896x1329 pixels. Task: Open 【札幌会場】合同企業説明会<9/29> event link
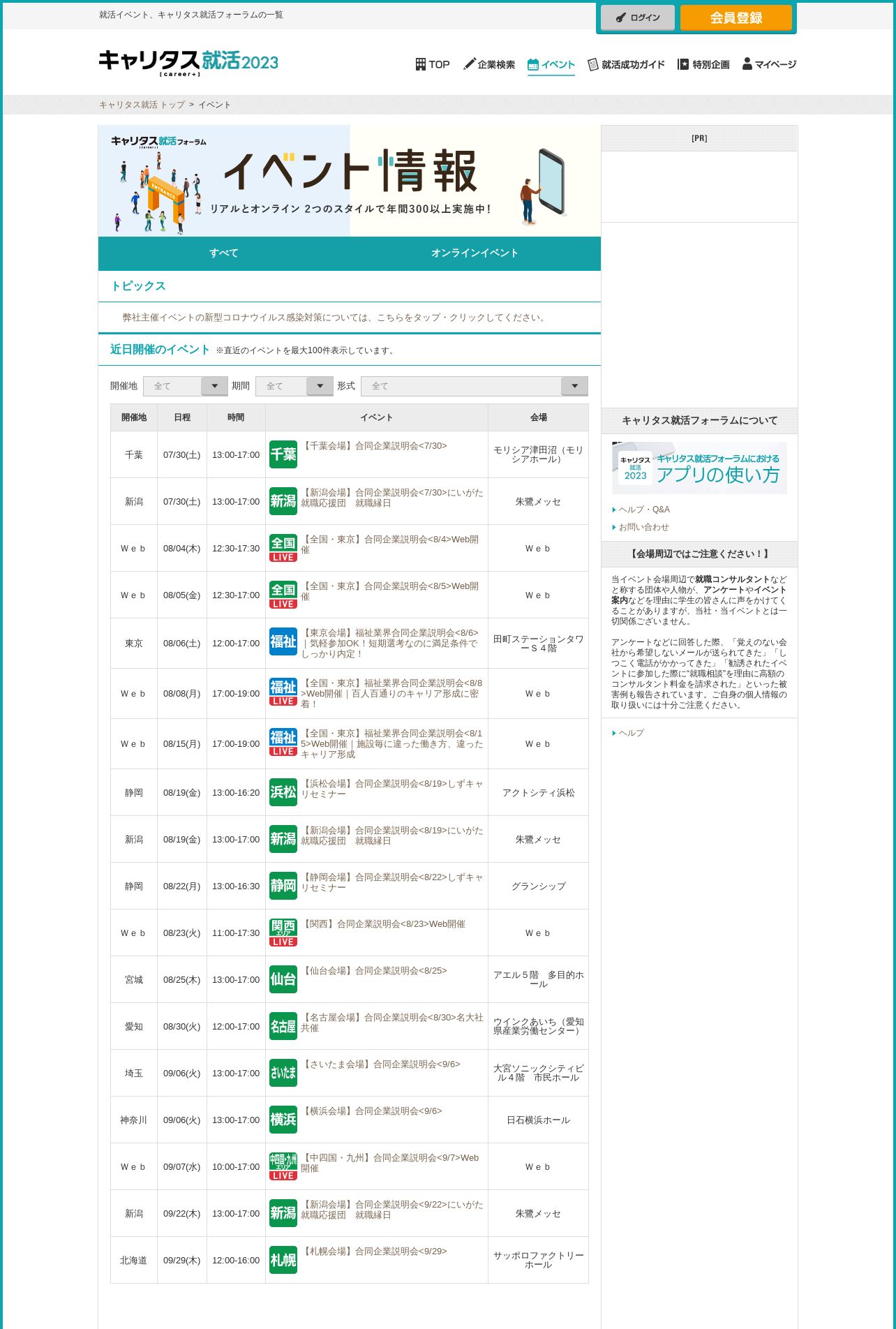374,1252
